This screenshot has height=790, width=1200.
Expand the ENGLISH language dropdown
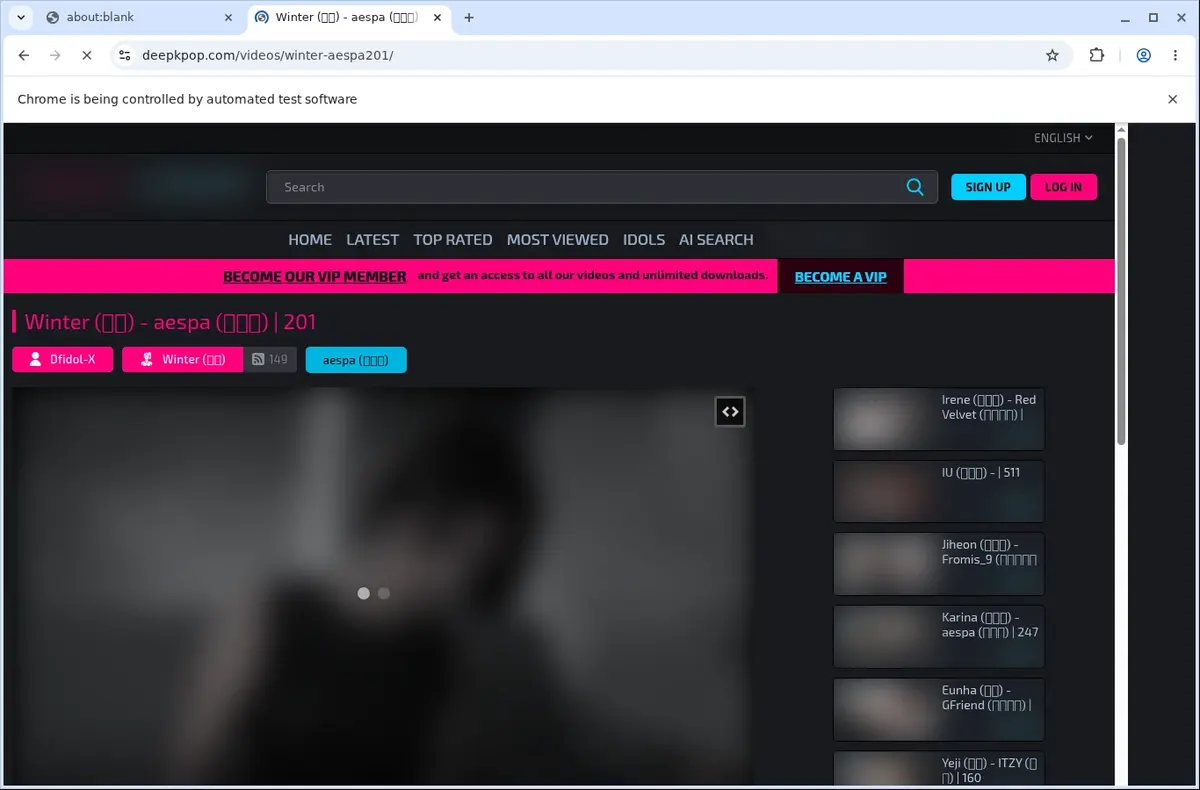tap(1063, 138)
